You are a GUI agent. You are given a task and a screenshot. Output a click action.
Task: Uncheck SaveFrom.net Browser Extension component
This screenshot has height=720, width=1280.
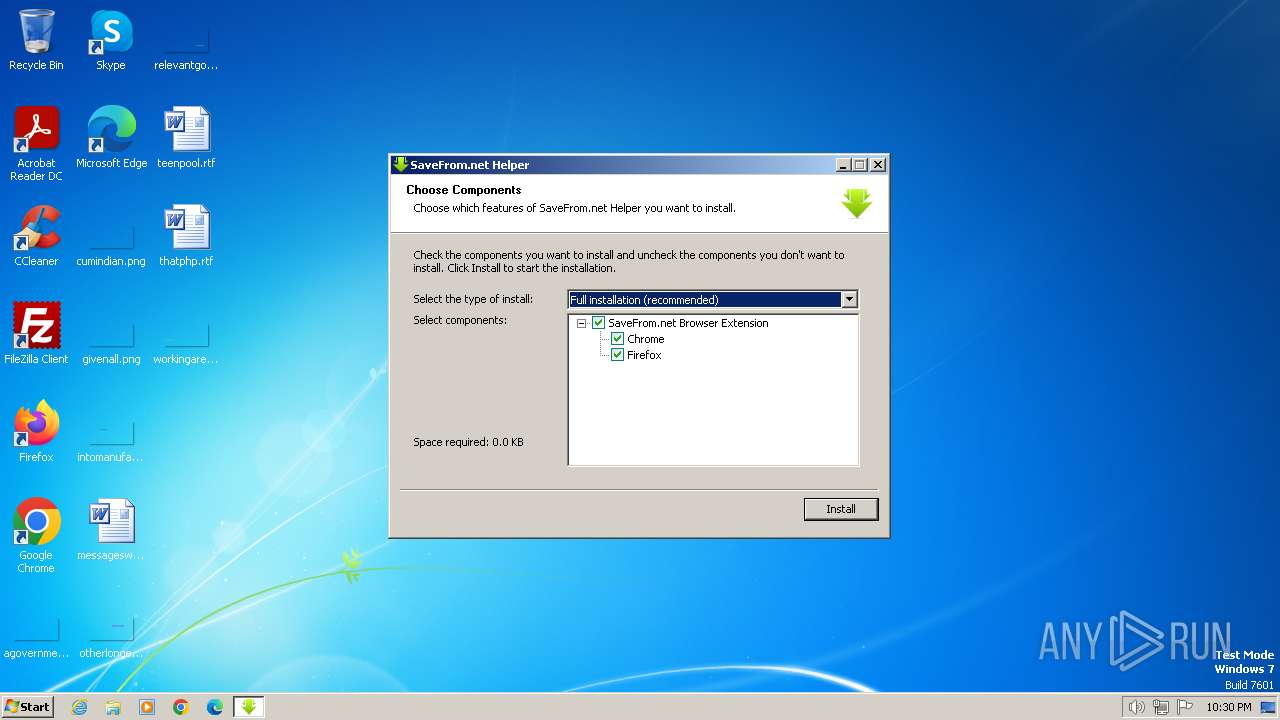point(599,323)
